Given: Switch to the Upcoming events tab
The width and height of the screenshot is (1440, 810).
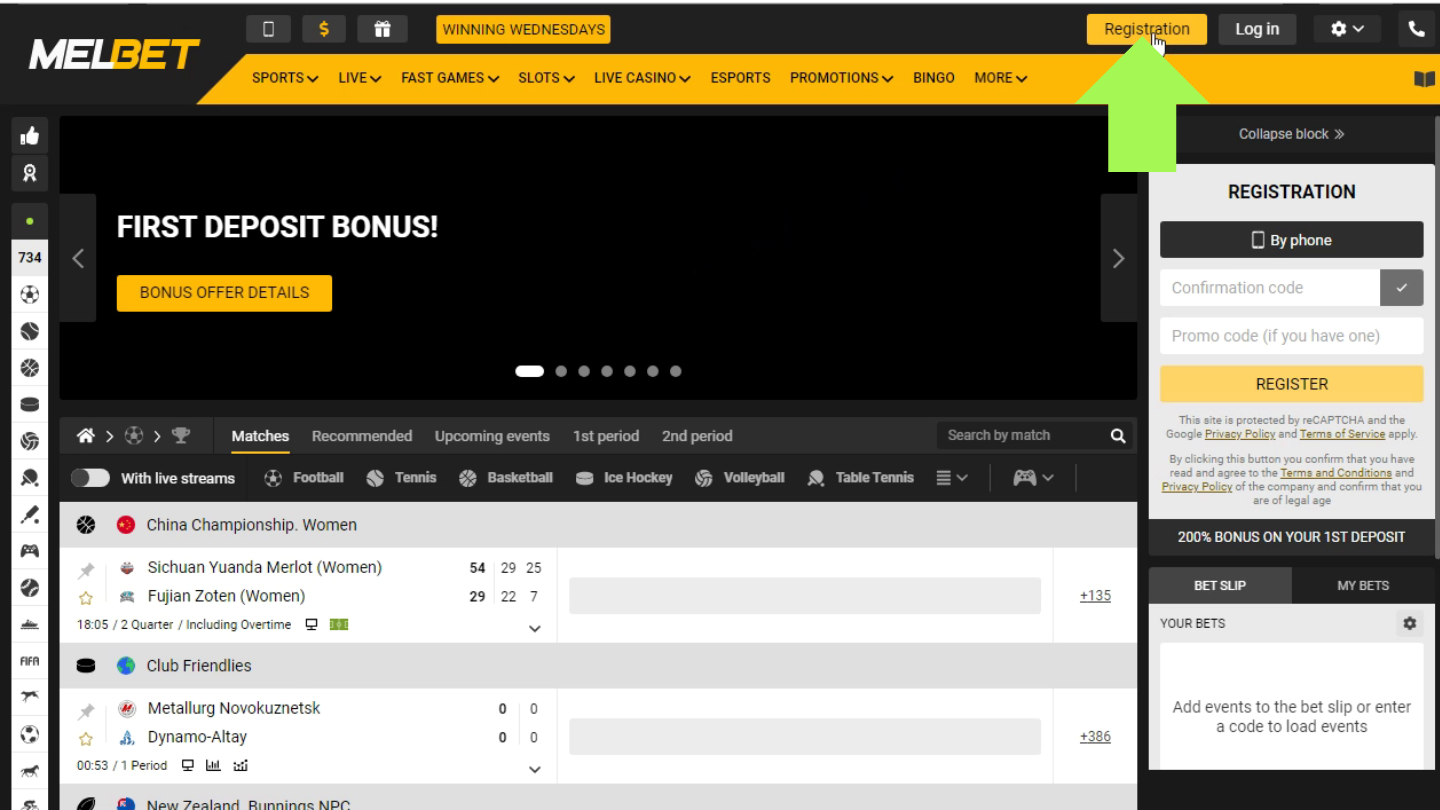Looking at the screenshot, I should coord(492,436).
